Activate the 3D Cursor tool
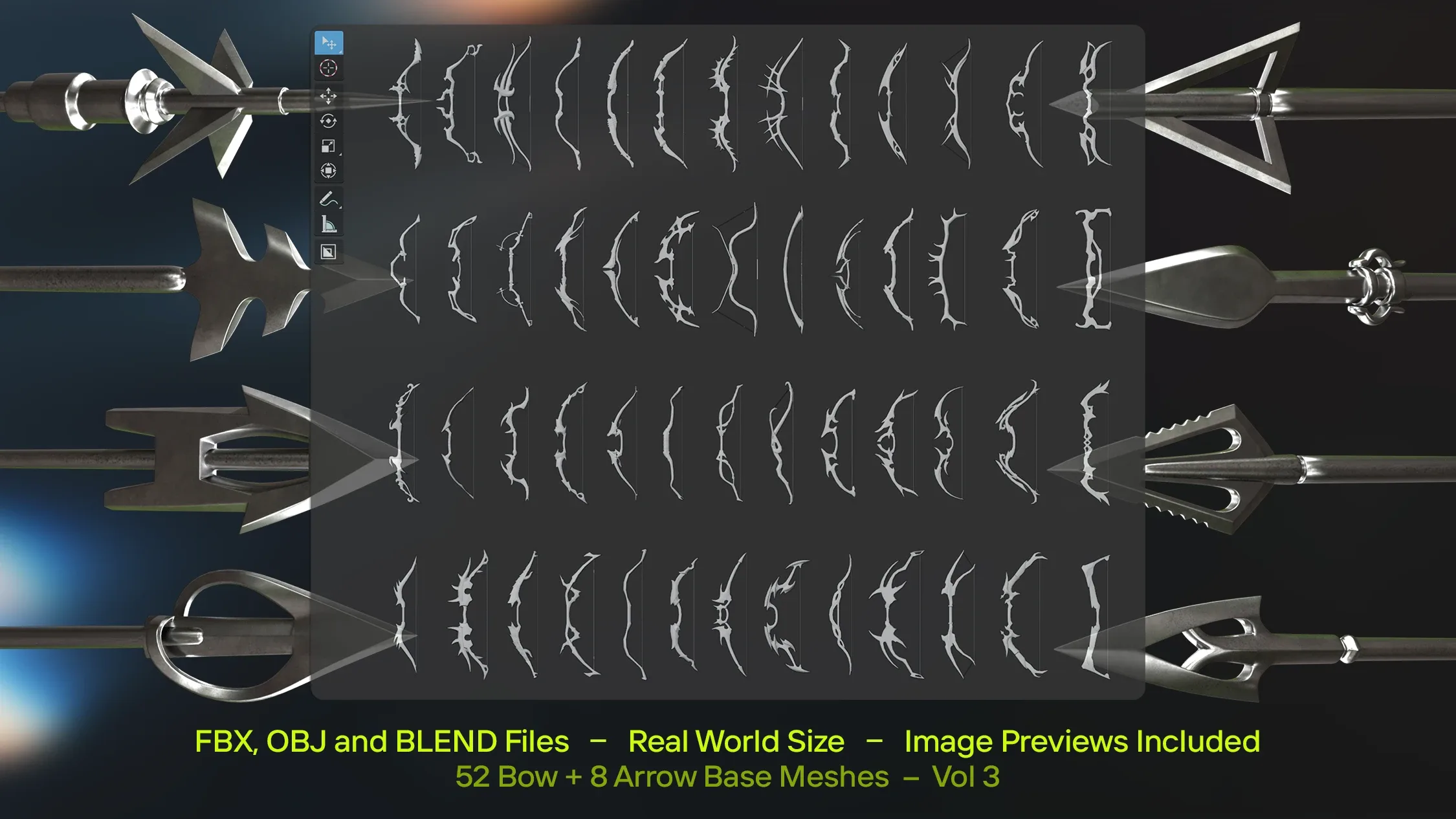 point(328,67)
